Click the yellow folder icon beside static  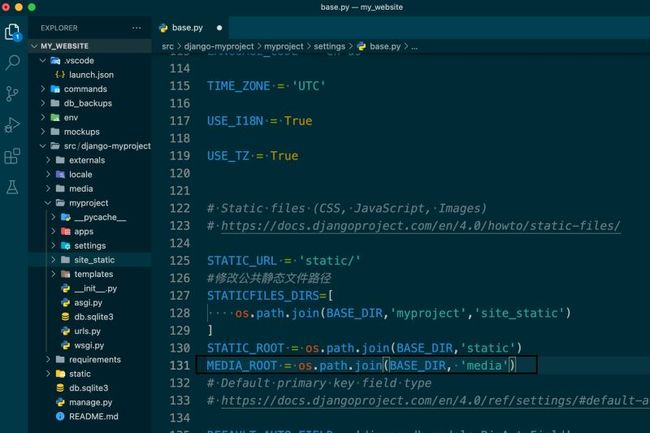pos(61,373)
